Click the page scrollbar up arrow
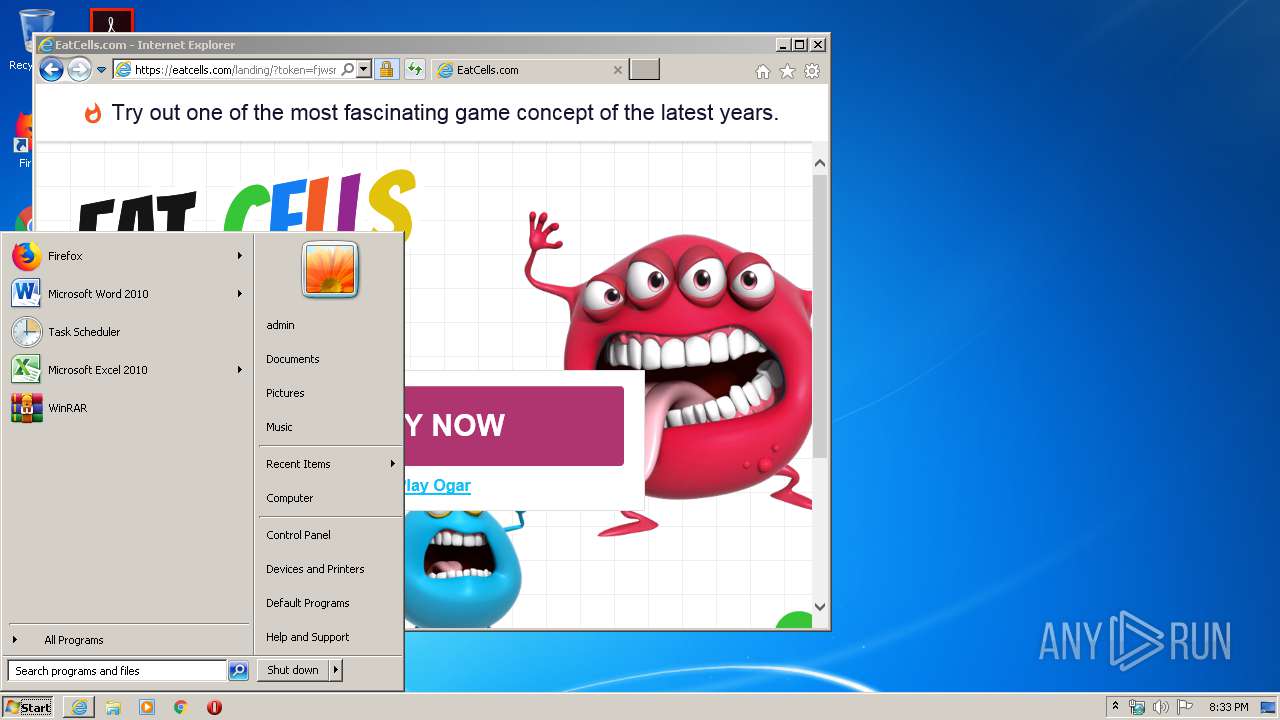1280x720 pixels. coord(820,163)
